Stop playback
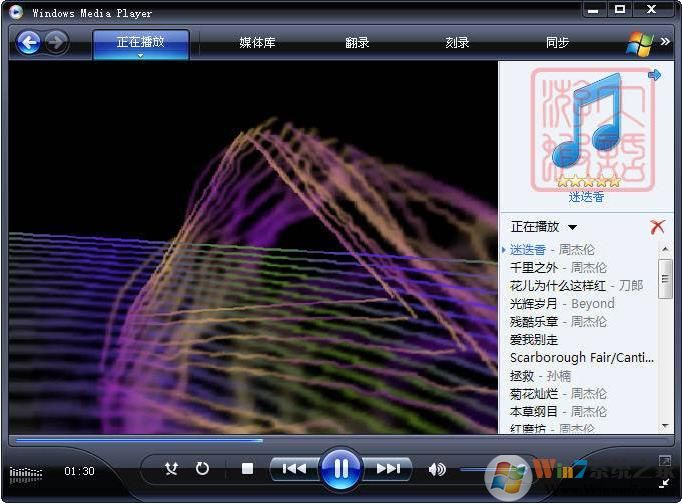 pyautogui.click(x=247, y=469)
